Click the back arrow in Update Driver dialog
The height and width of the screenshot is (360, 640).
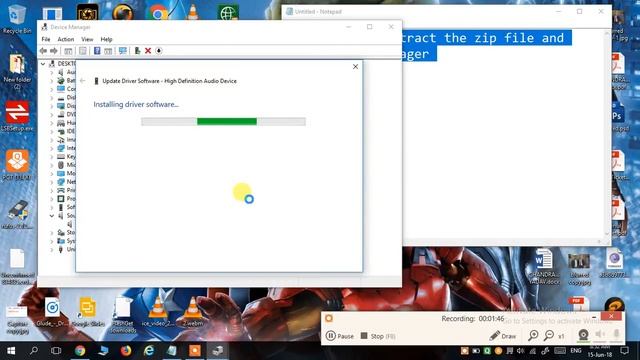(x=82, y=81)
